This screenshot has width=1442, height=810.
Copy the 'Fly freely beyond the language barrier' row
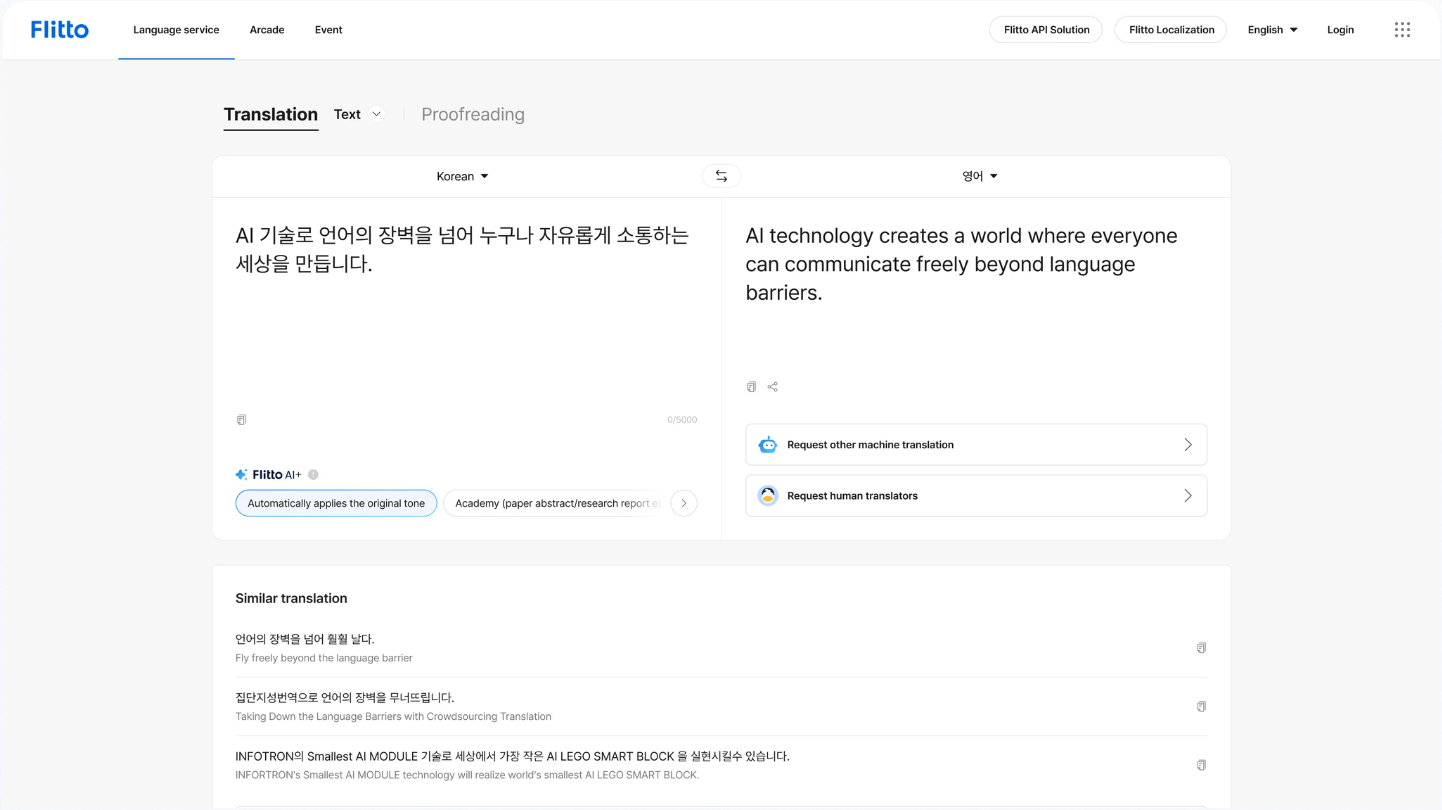[x=1201, y=648]
